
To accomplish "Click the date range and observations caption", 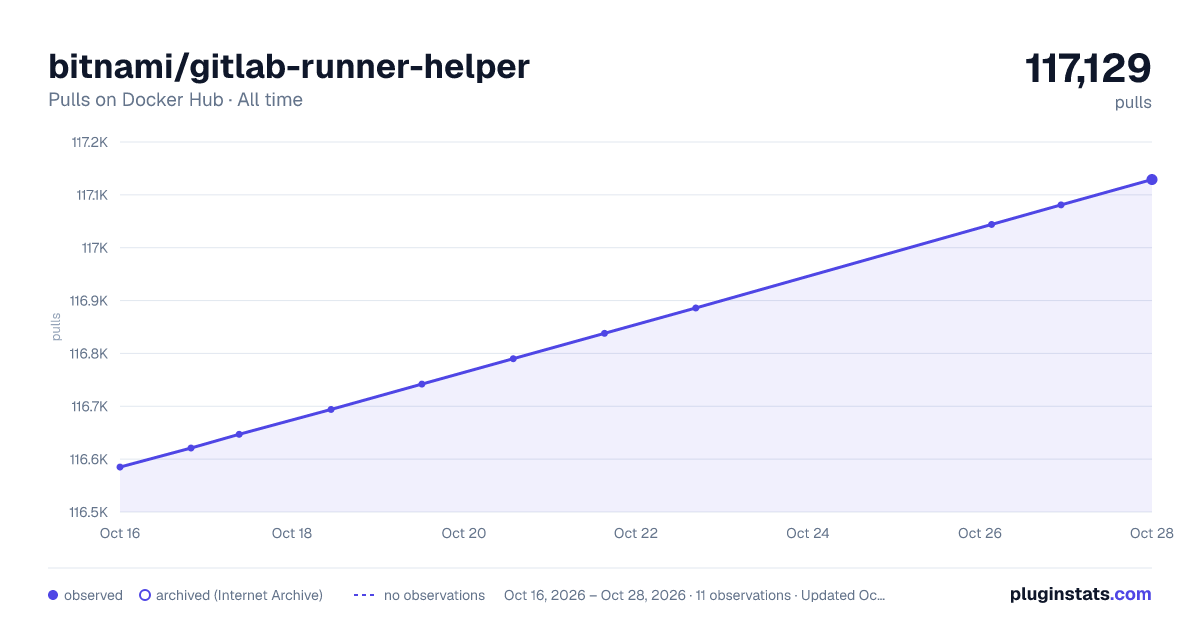I will point(695,595).
